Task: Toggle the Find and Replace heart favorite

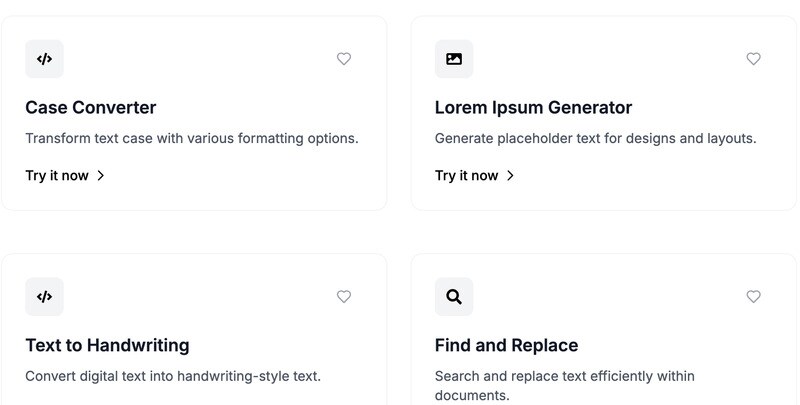Action: [754, 297]
